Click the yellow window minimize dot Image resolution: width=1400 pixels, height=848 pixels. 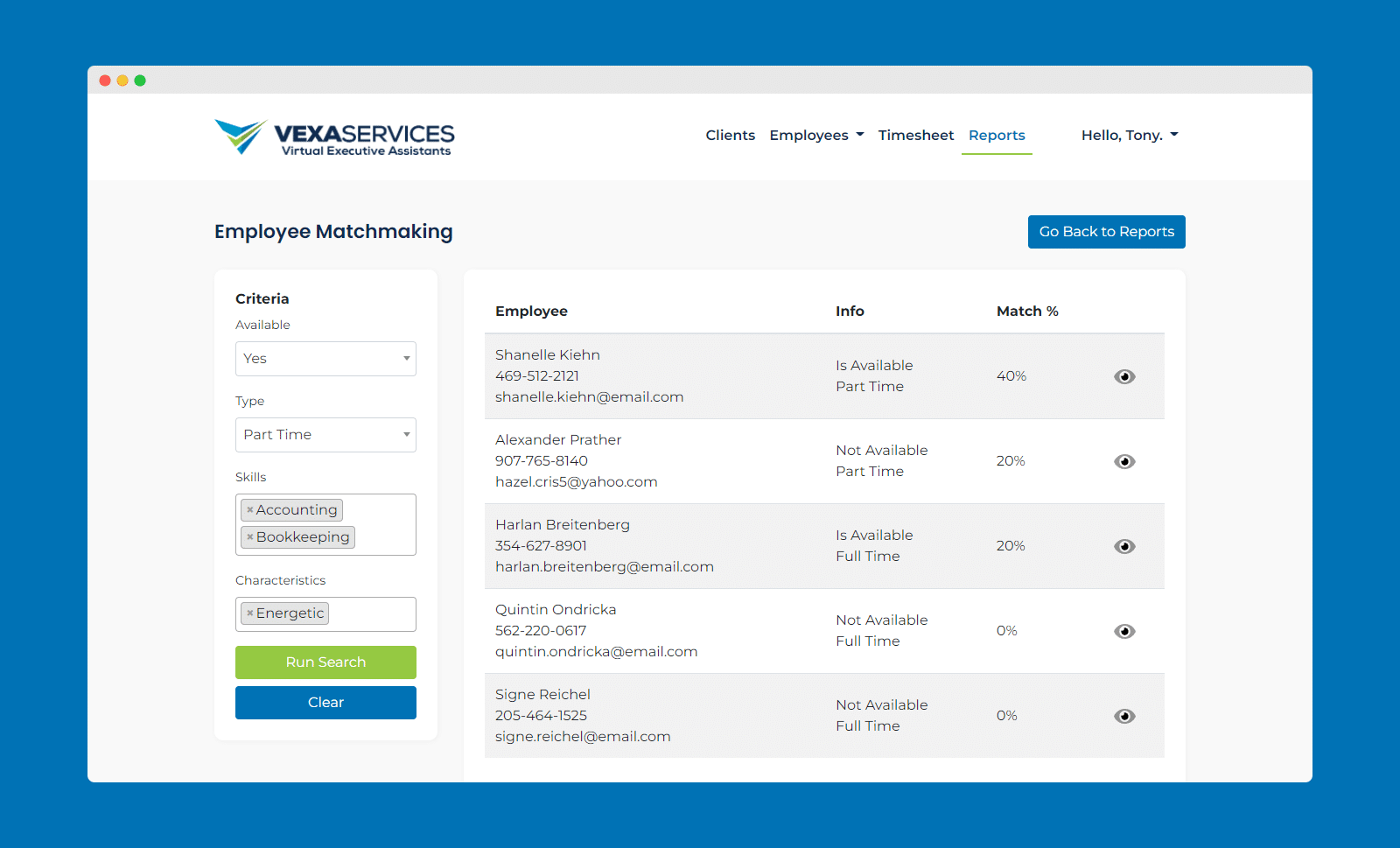tap(122, 81)
